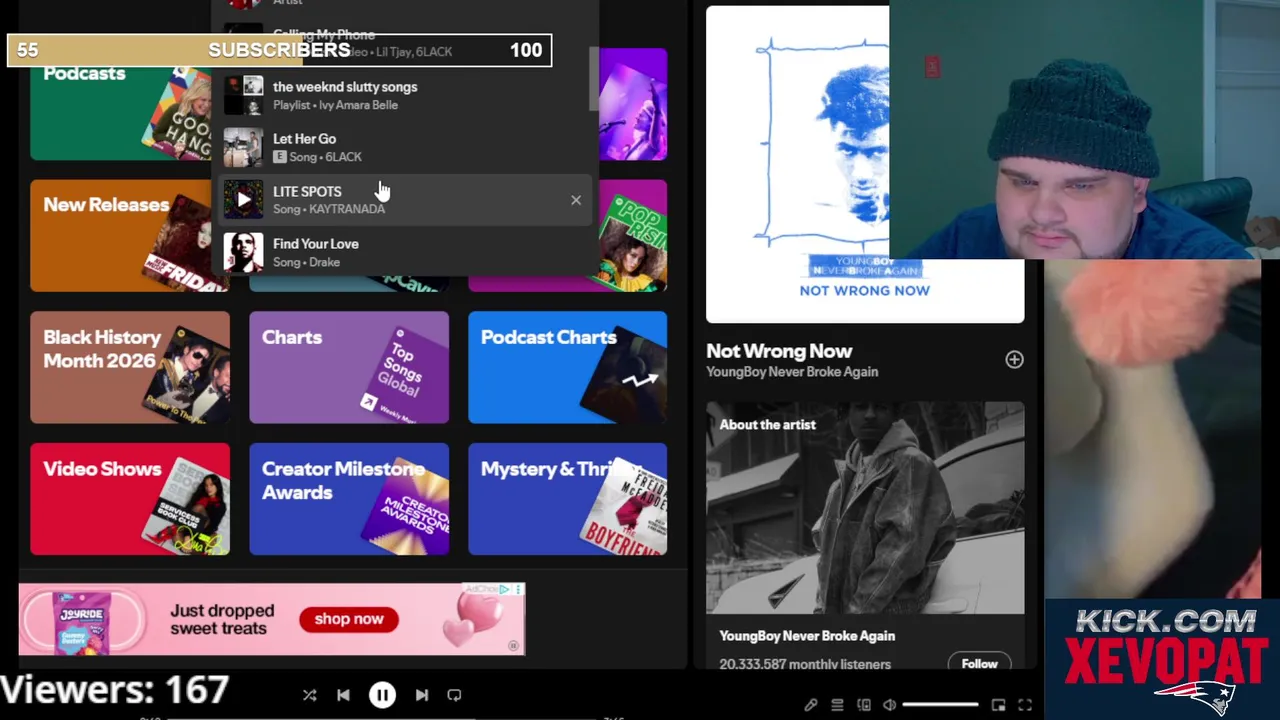This screenshot has width=1280, height=720.
Task: Open connect to a device
Action: click(864, 705)
